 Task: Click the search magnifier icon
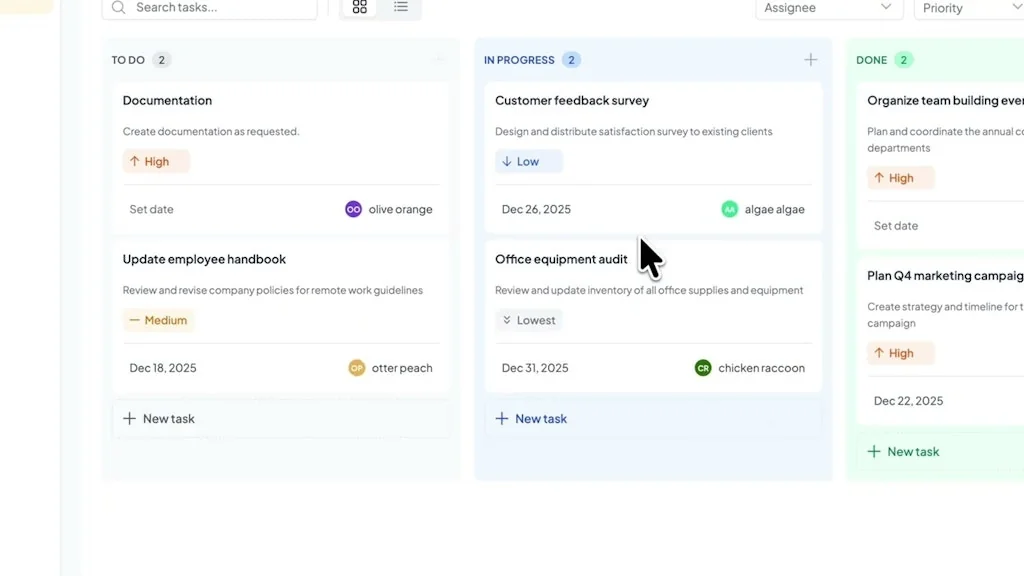click(x=117, y=8)
